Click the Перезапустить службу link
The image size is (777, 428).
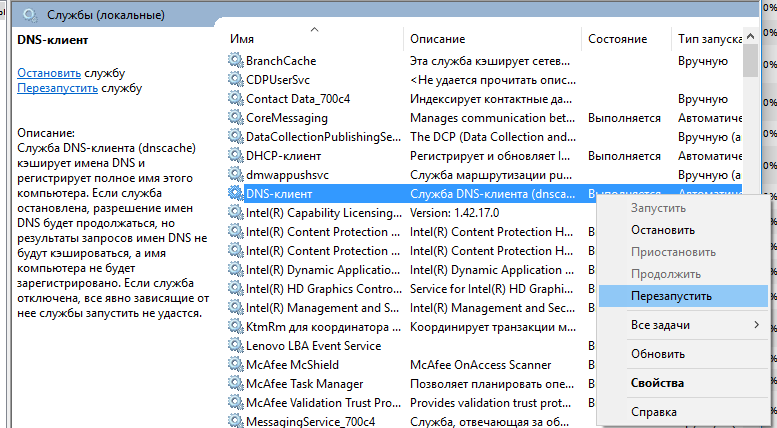tap(57, 88)
